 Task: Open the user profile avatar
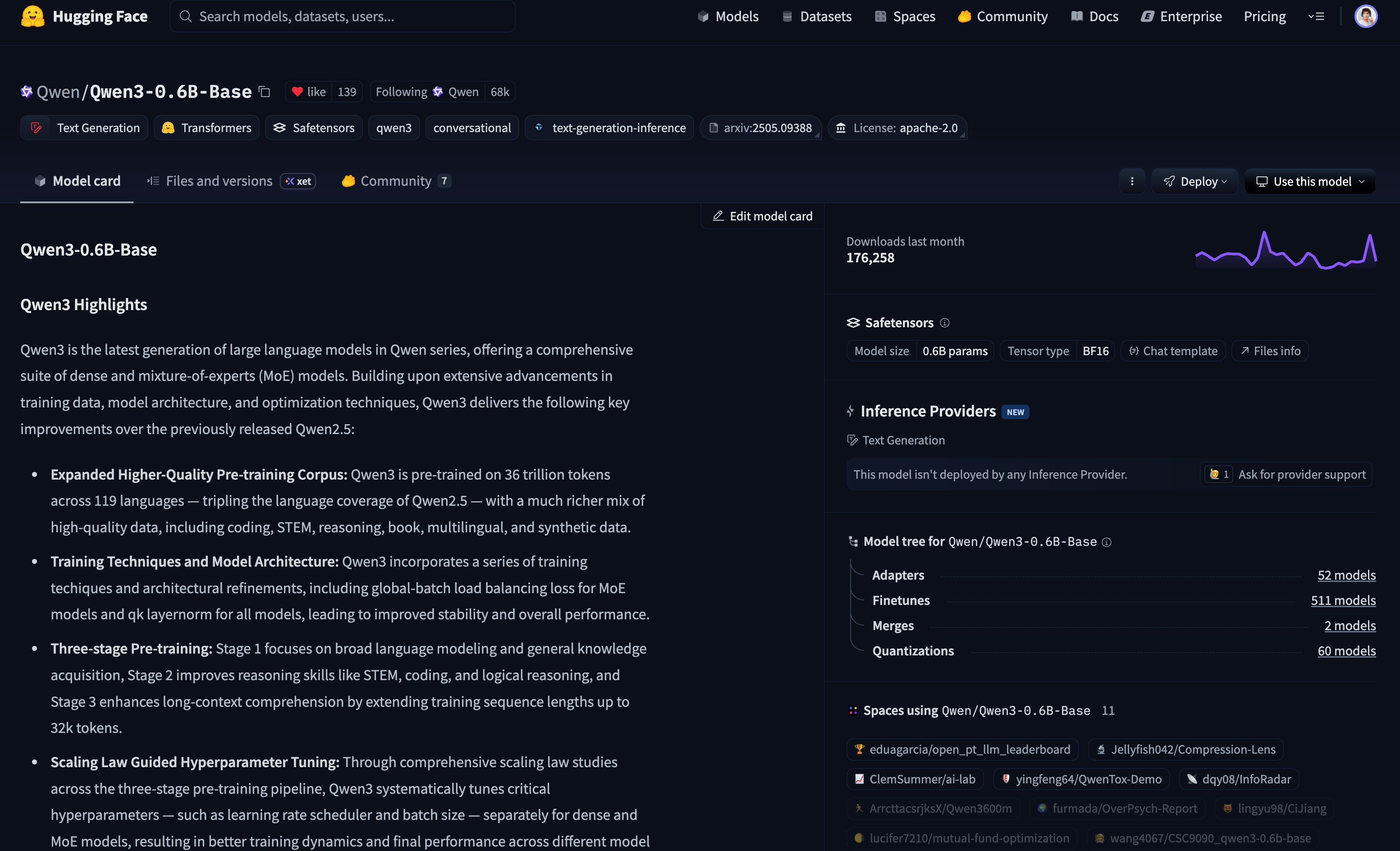(1365, 17)
